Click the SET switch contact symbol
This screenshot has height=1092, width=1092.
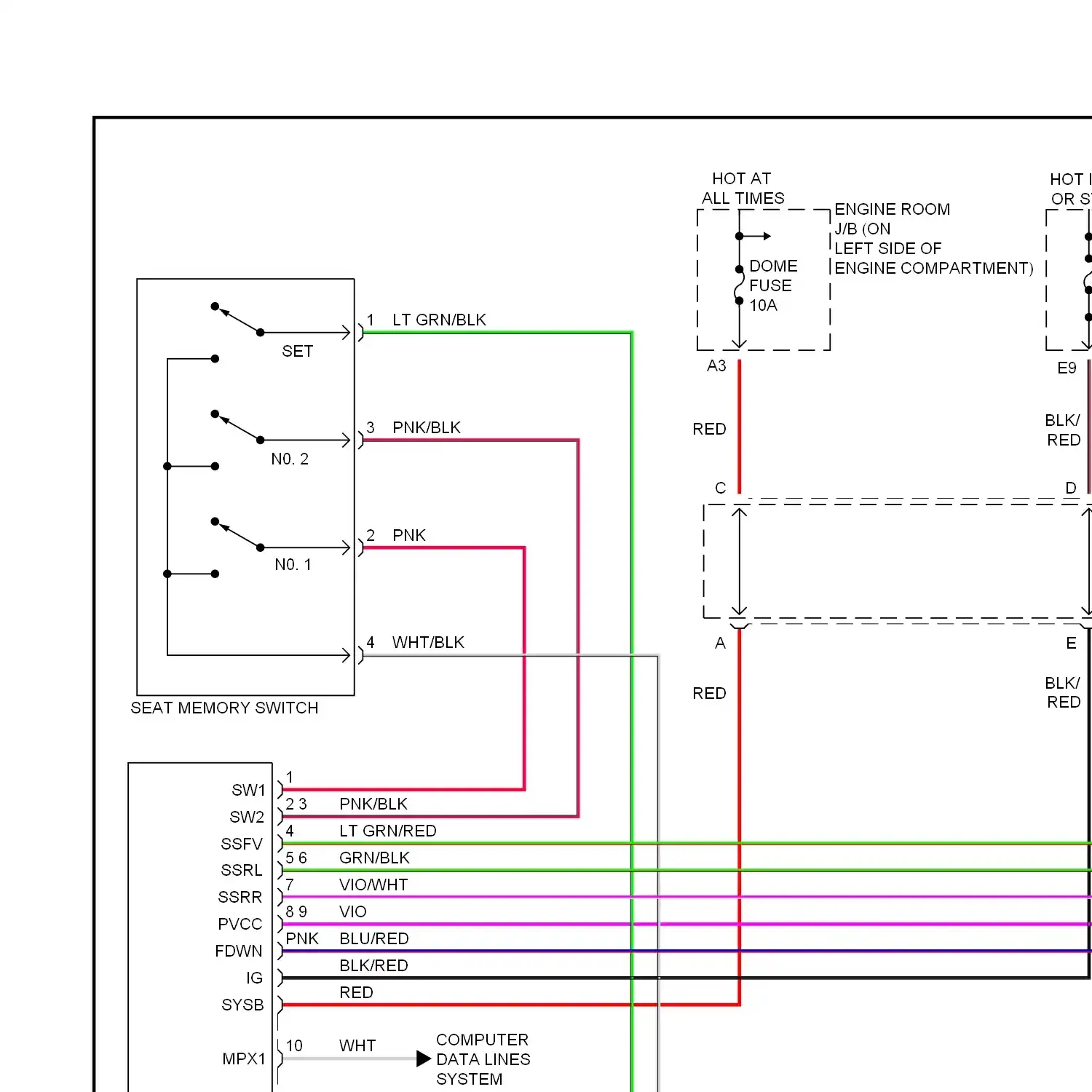[237, 319]
